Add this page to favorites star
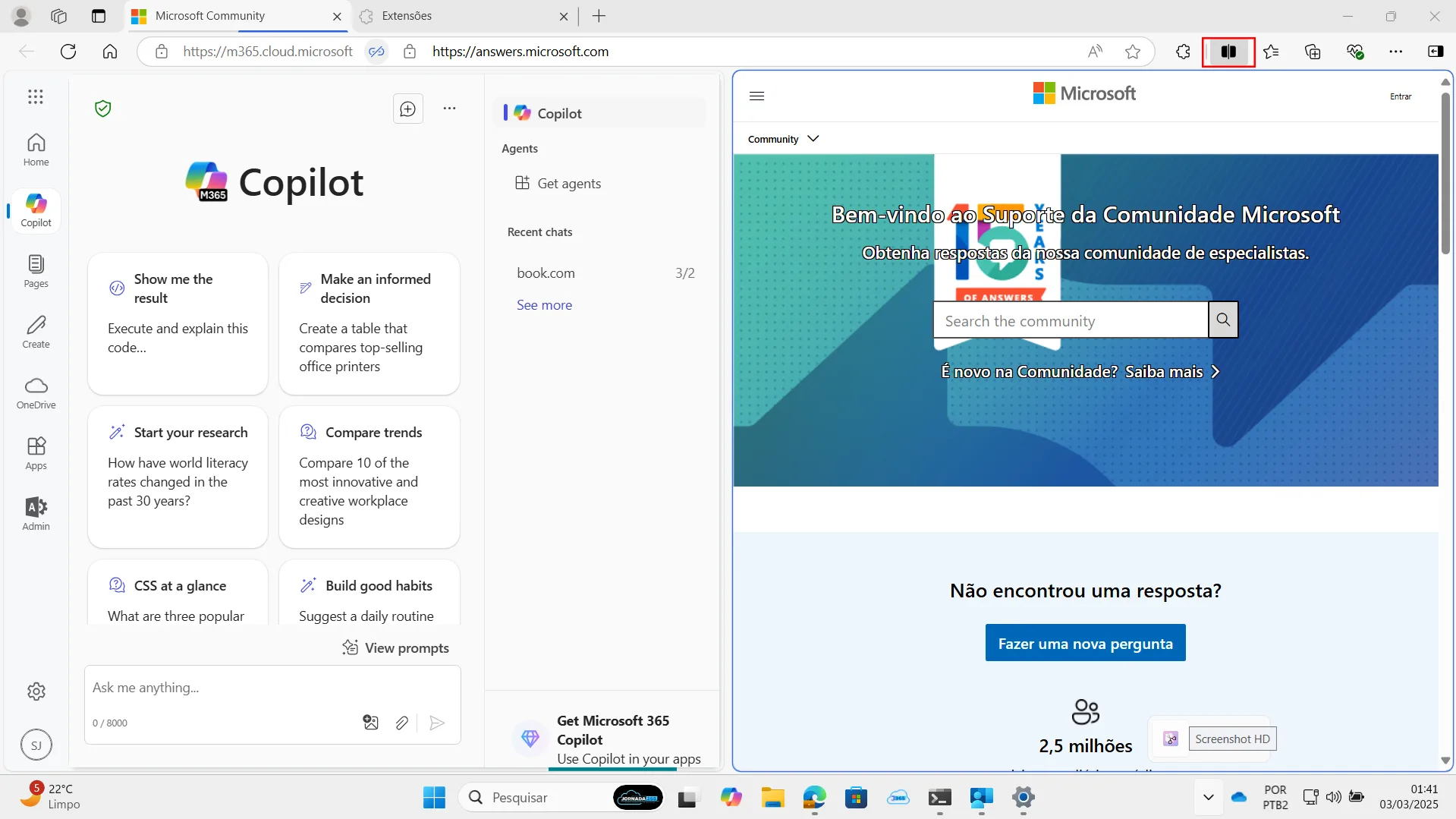Viewport: 1456px width, 819px height. (1133, 52)
